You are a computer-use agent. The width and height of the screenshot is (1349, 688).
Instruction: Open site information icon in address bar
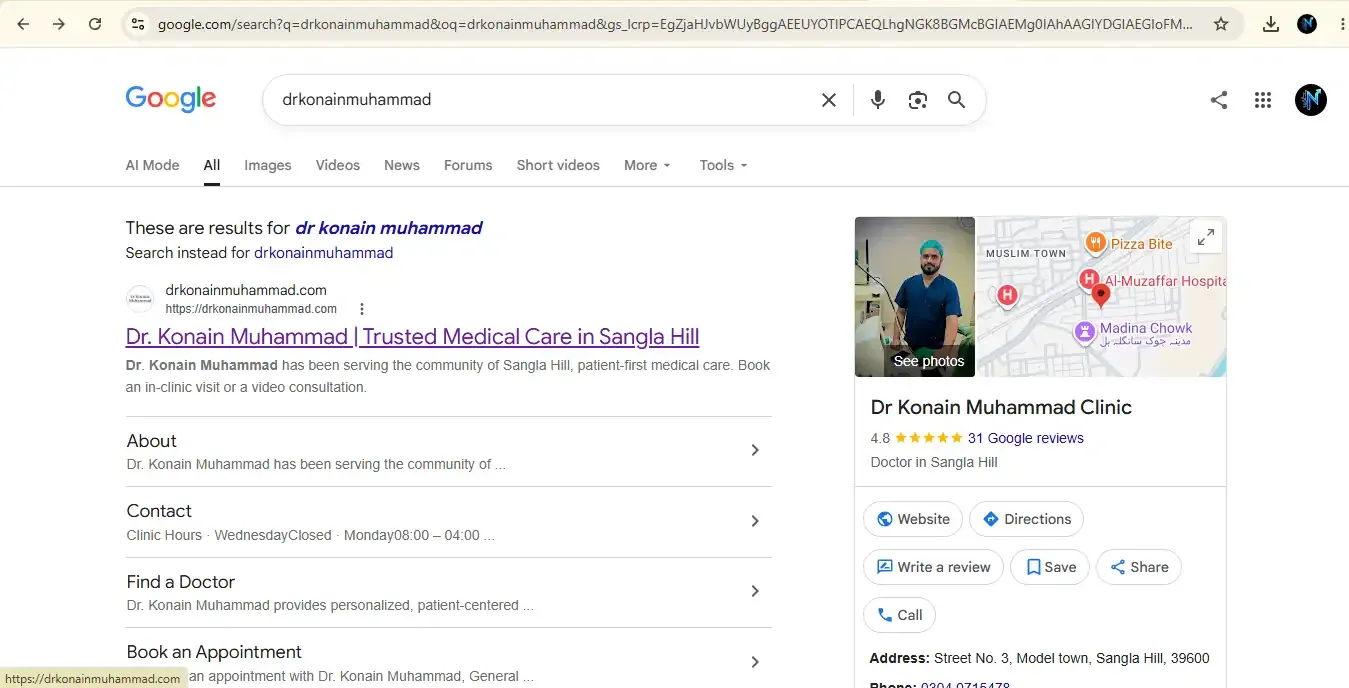pyautogui.click(x=138, y=24)
